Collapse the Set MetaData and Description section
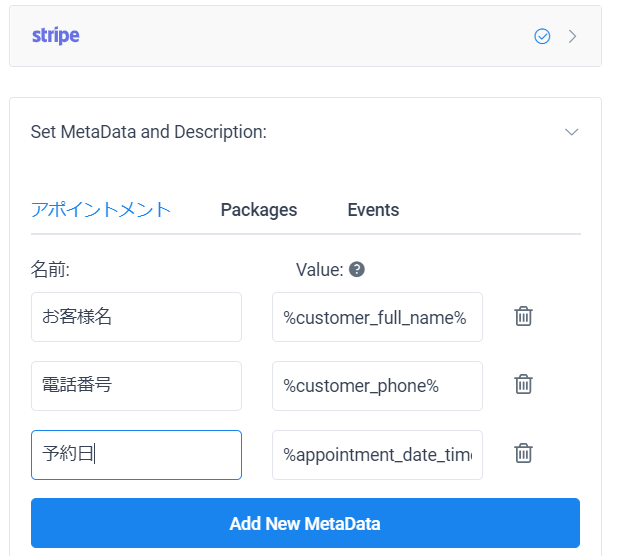The image size is (632, 556). [x=572, y=132]
